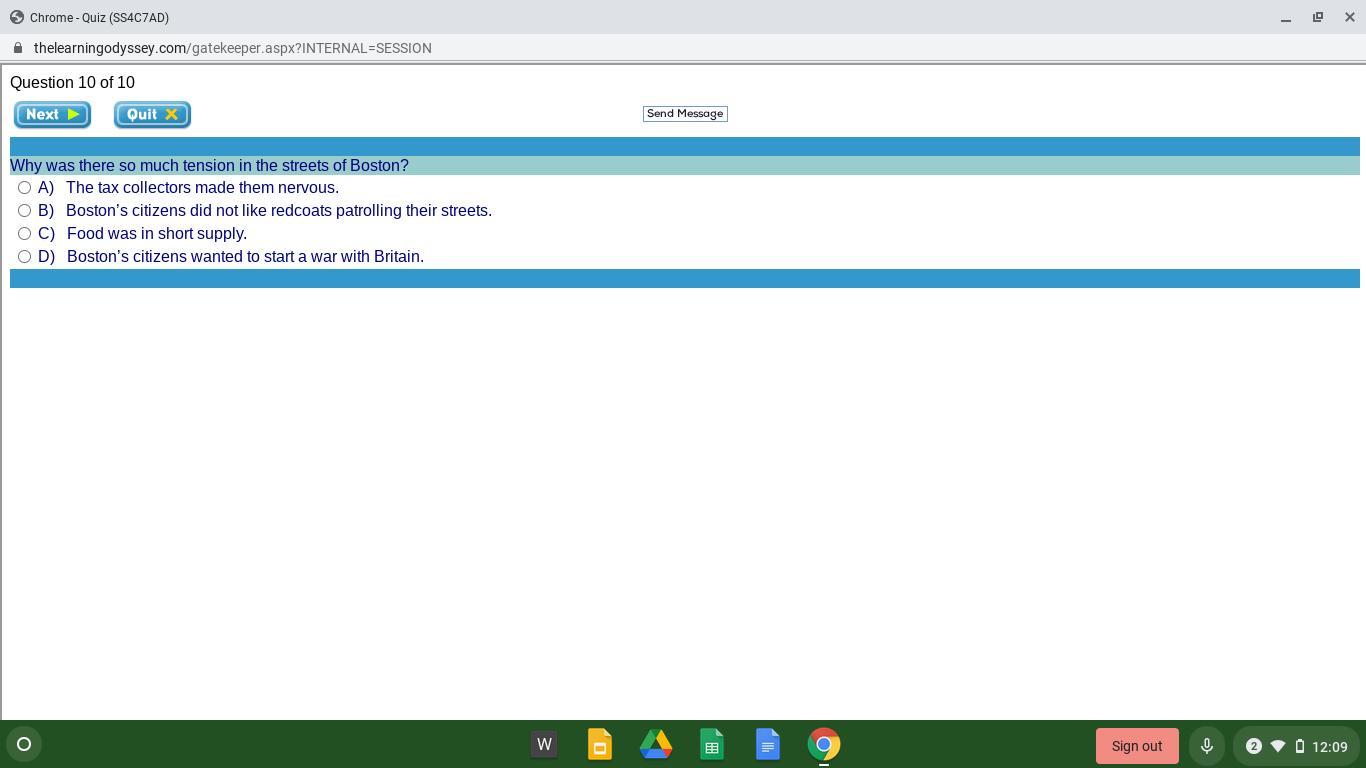Select answer B about redcoats patrolling
1366x768 pixels.
25,211
